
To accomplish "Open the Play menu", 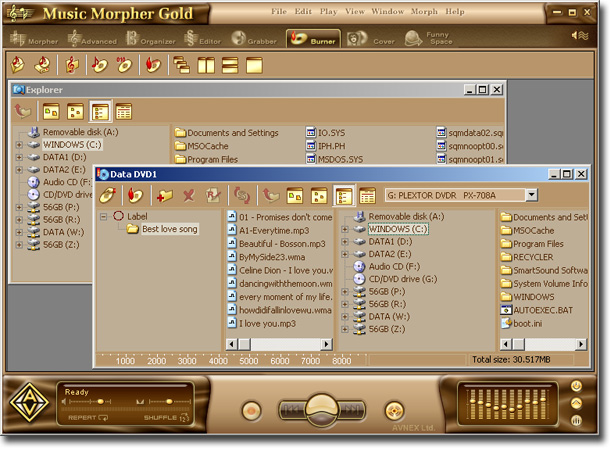I will 327,11.
